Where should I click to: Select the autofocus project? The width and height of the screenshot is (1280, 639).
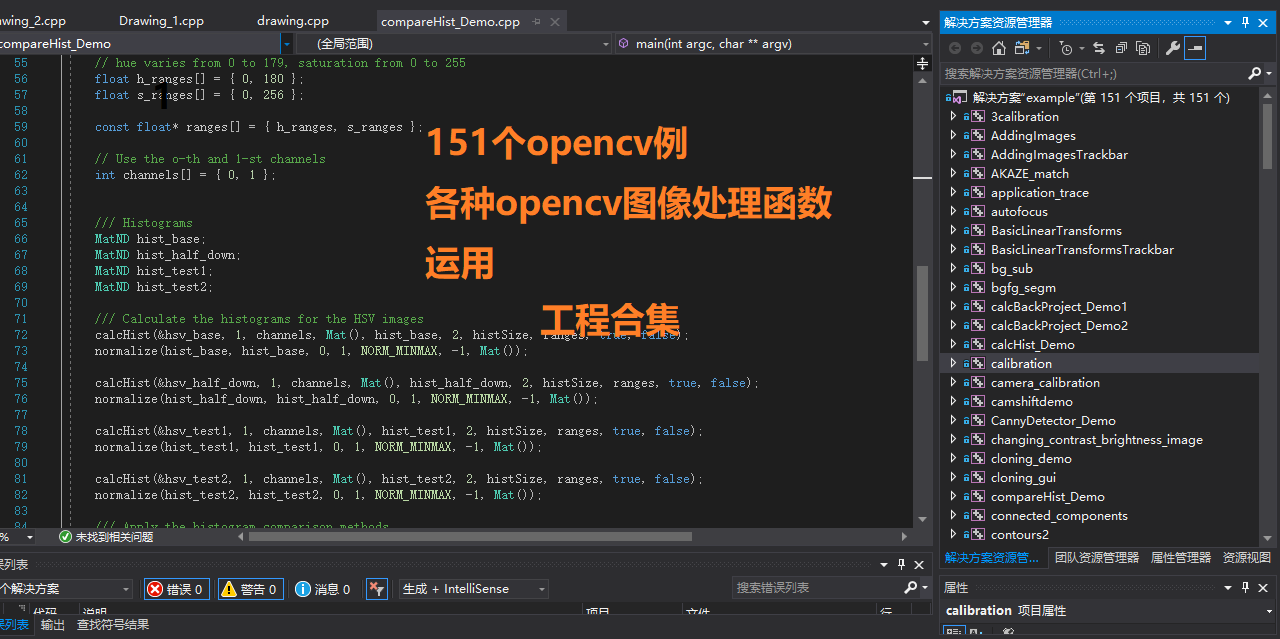click(x=1020, y=212)
